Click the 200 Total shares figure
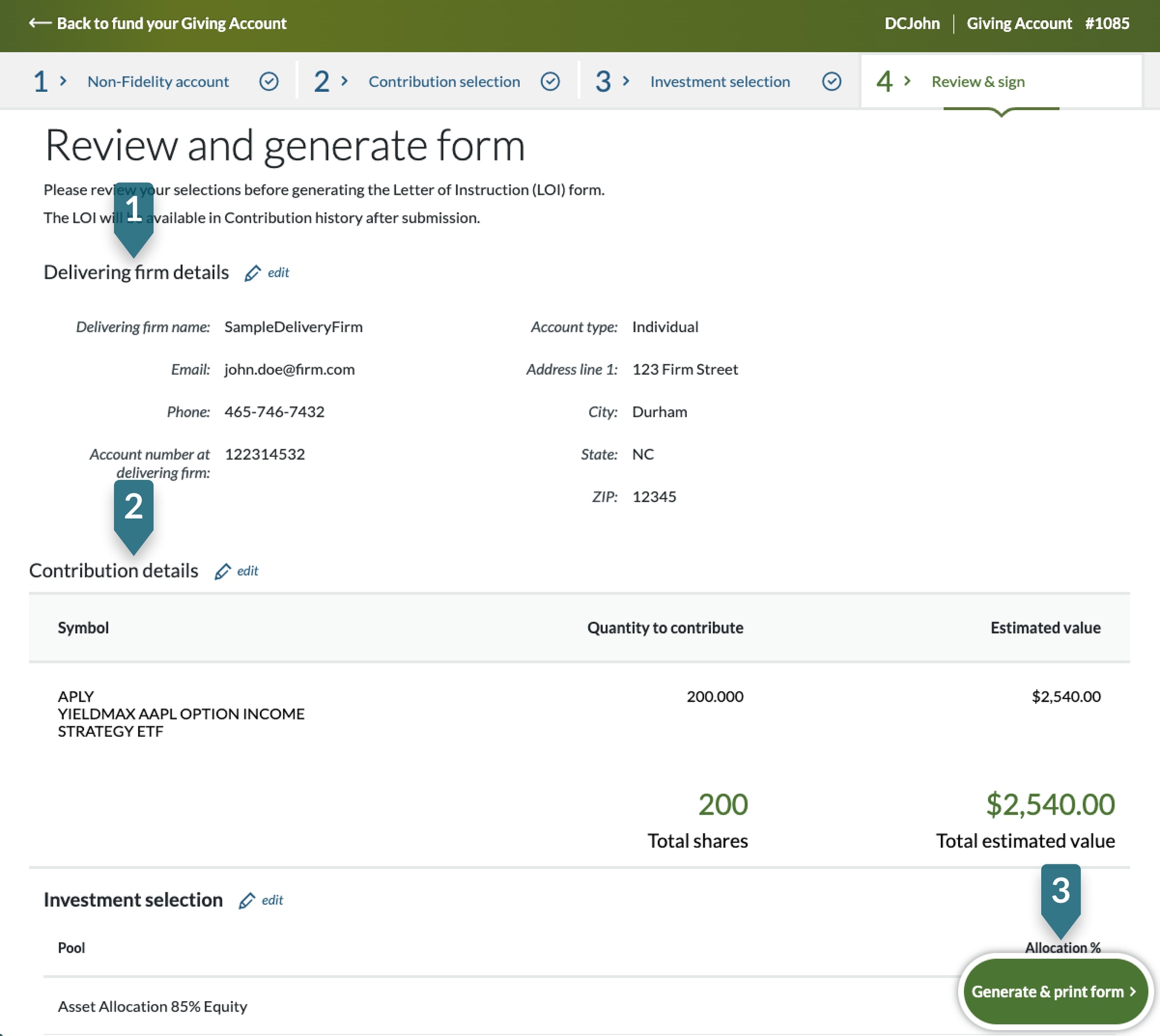The height and width of the screenshot is (1036, 1160). click(723, 805)
